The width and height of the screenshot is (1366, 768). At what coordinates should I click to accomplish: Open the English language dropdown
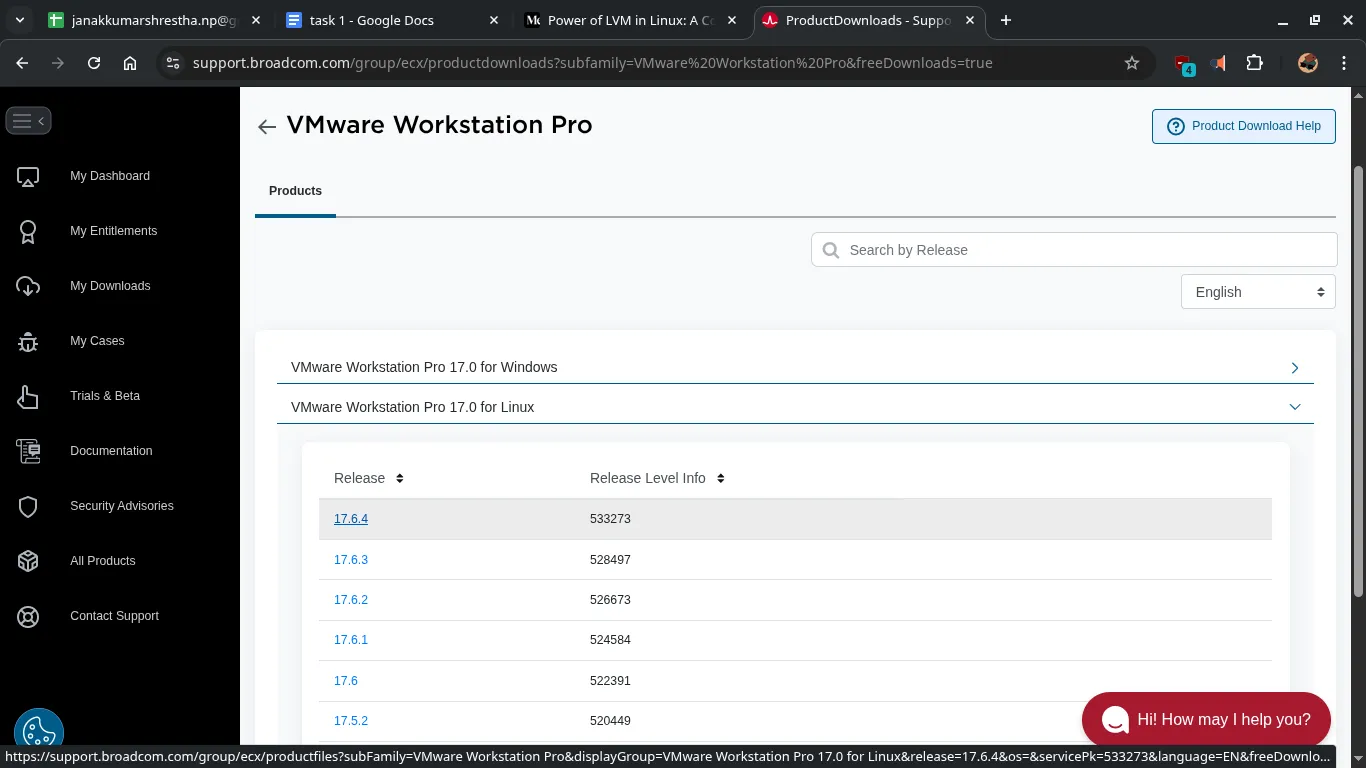click(x=1258, y=292)
